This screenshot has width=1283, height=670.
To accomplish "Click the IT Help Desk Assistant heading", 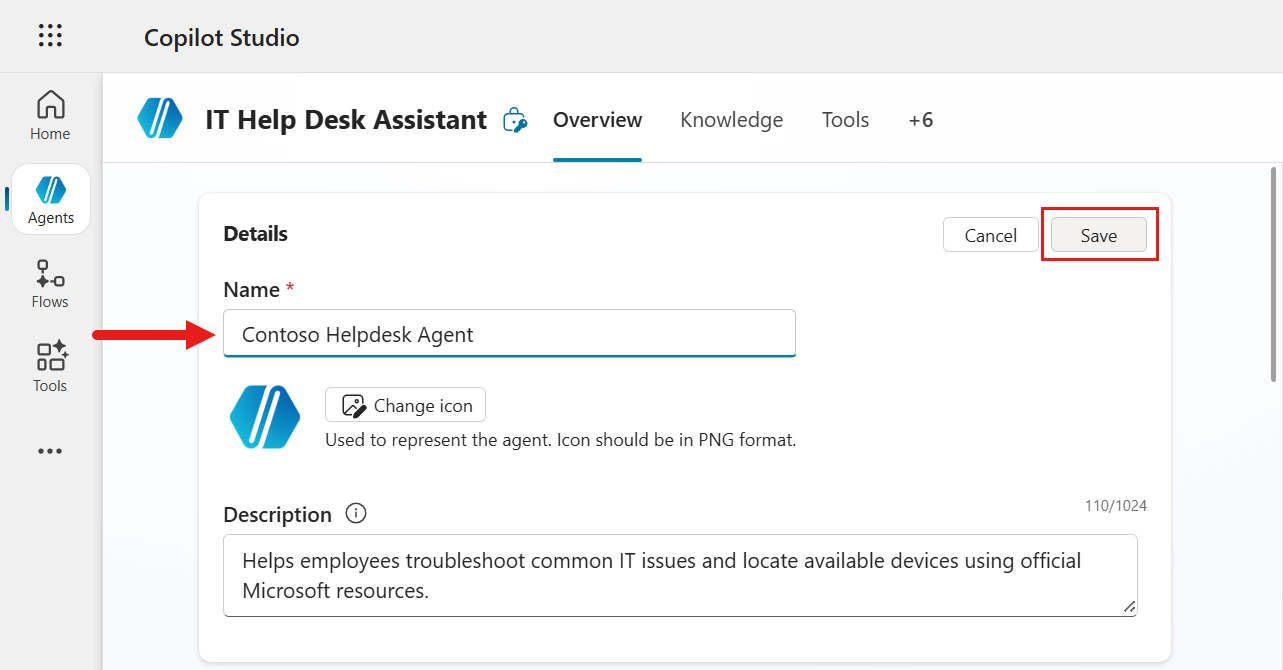I will pos(346,120).
